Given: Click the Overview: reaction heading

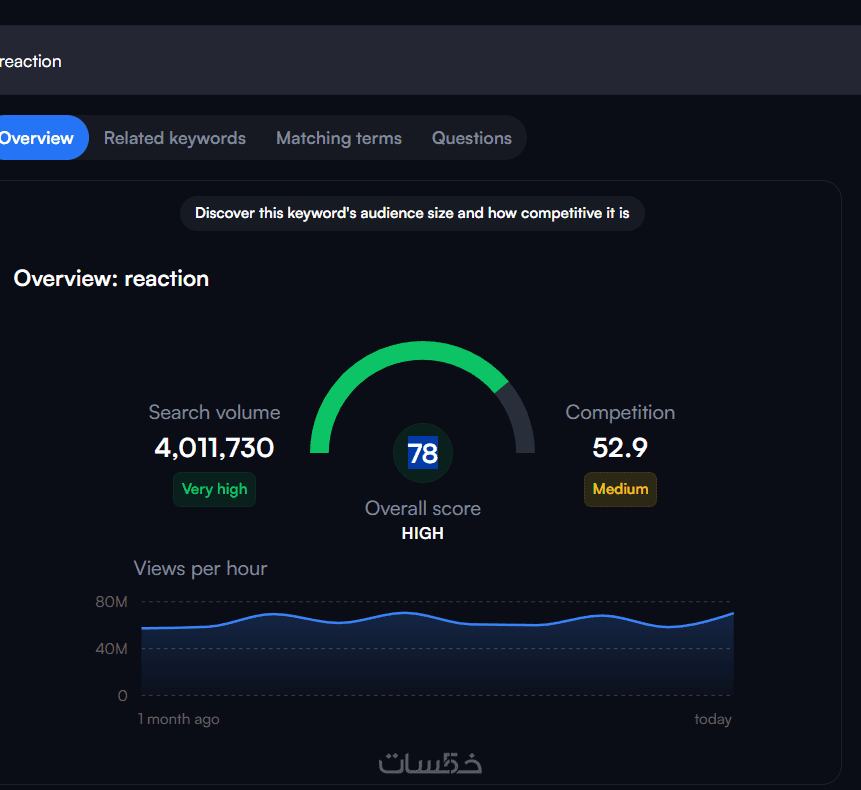Looking at the screenshot, I should [111, 279].
